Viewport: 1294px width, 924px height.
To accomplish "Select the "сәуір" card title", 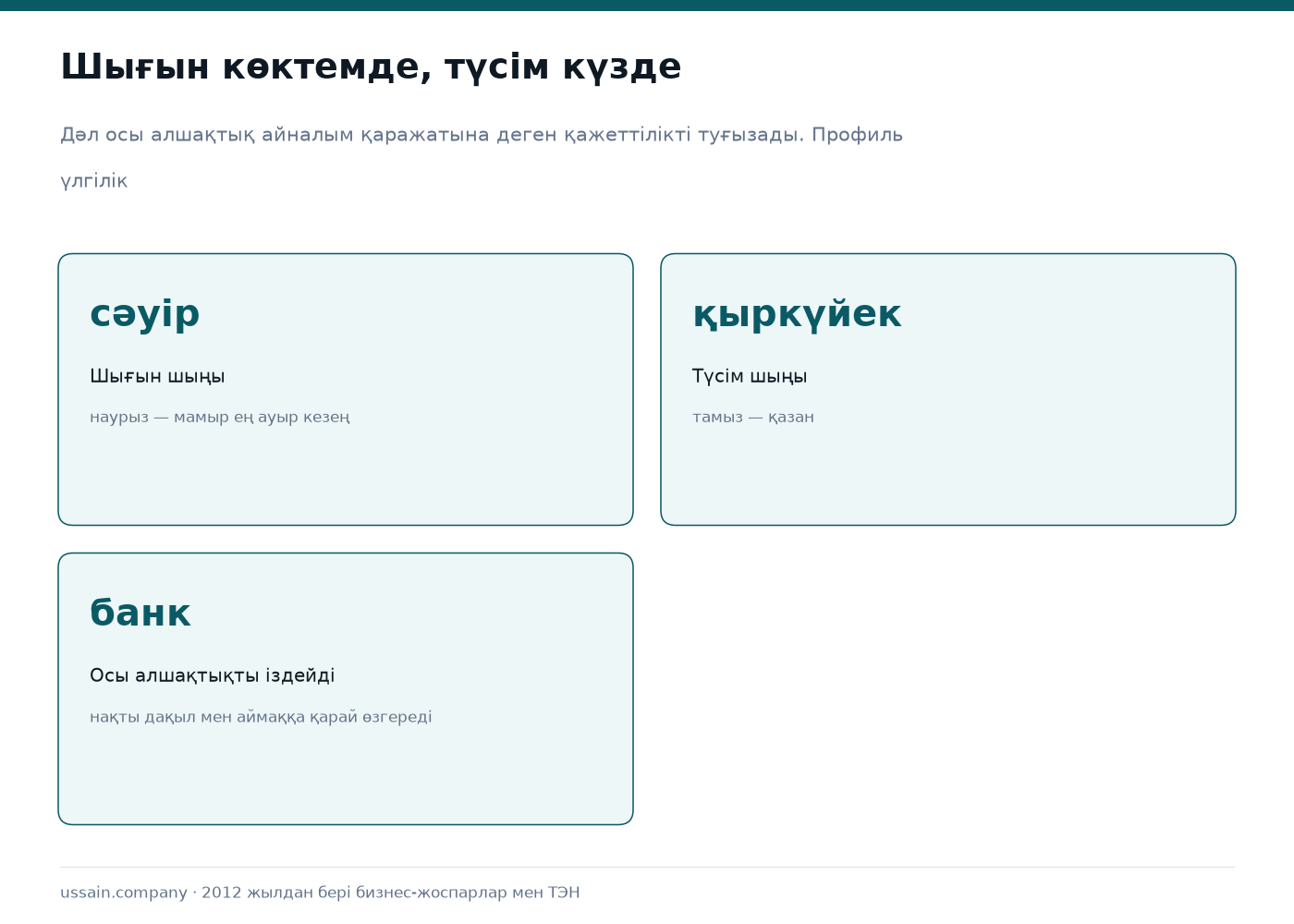I will pyautogui.click(x=144, y=314).
